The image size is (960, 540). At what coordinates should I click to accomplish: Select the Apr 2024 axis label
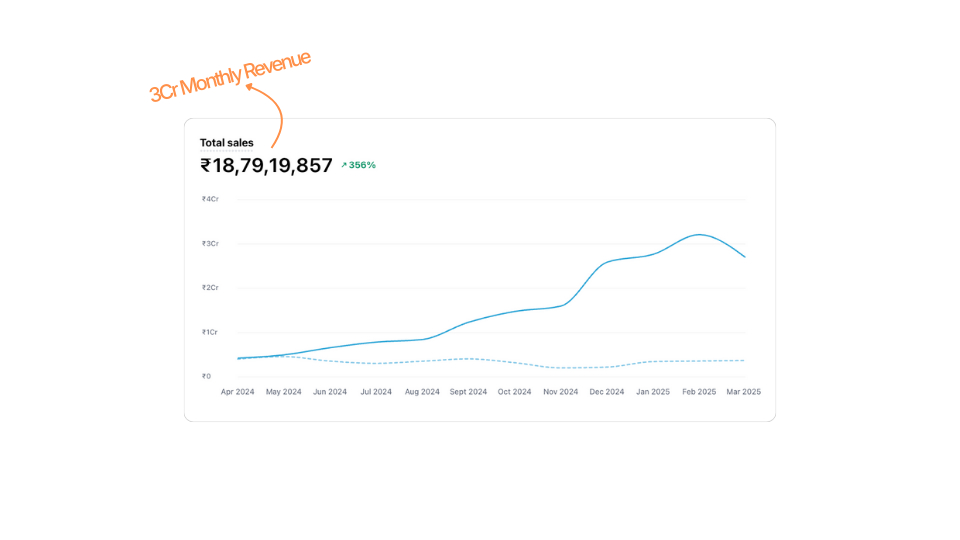[x=238, y=392]
